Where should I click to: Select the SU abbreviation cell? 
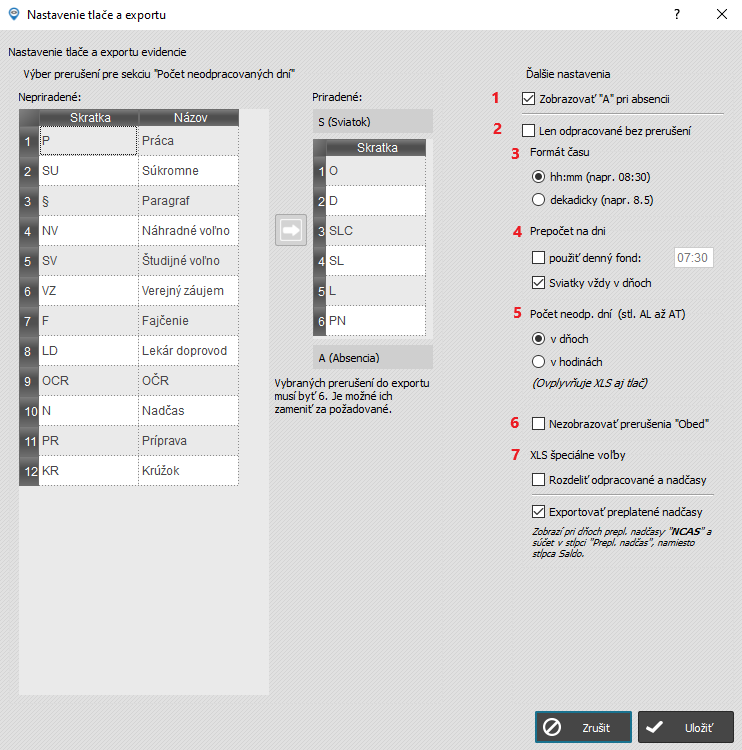(89, 171)
